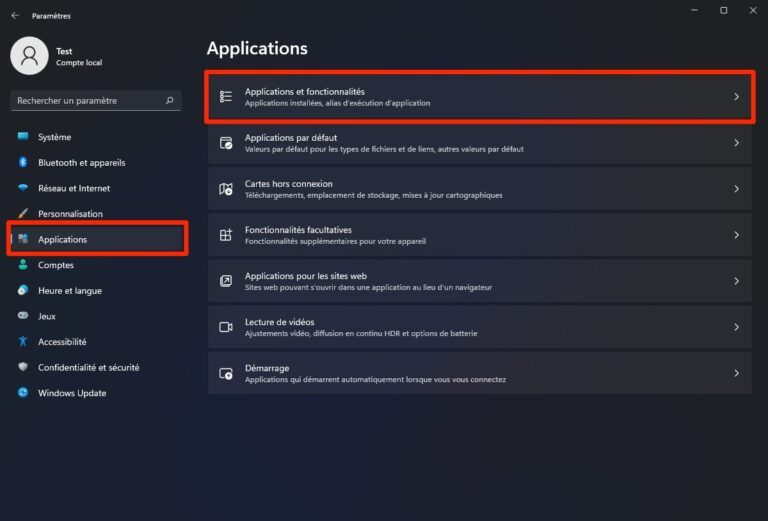This screenshot has width=768, height=521.
Task: Click the Comptes person icon
Action: pos(23,265)
